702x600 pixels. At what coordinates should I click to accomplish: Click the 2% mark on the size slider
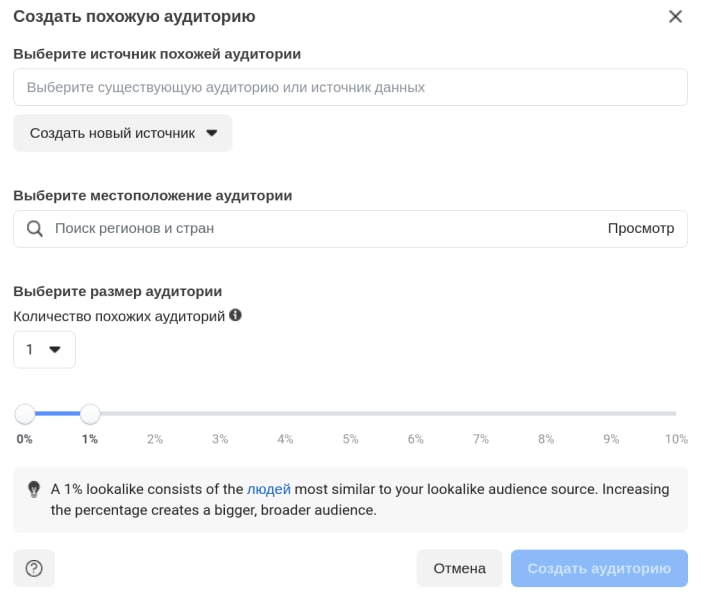155,413
